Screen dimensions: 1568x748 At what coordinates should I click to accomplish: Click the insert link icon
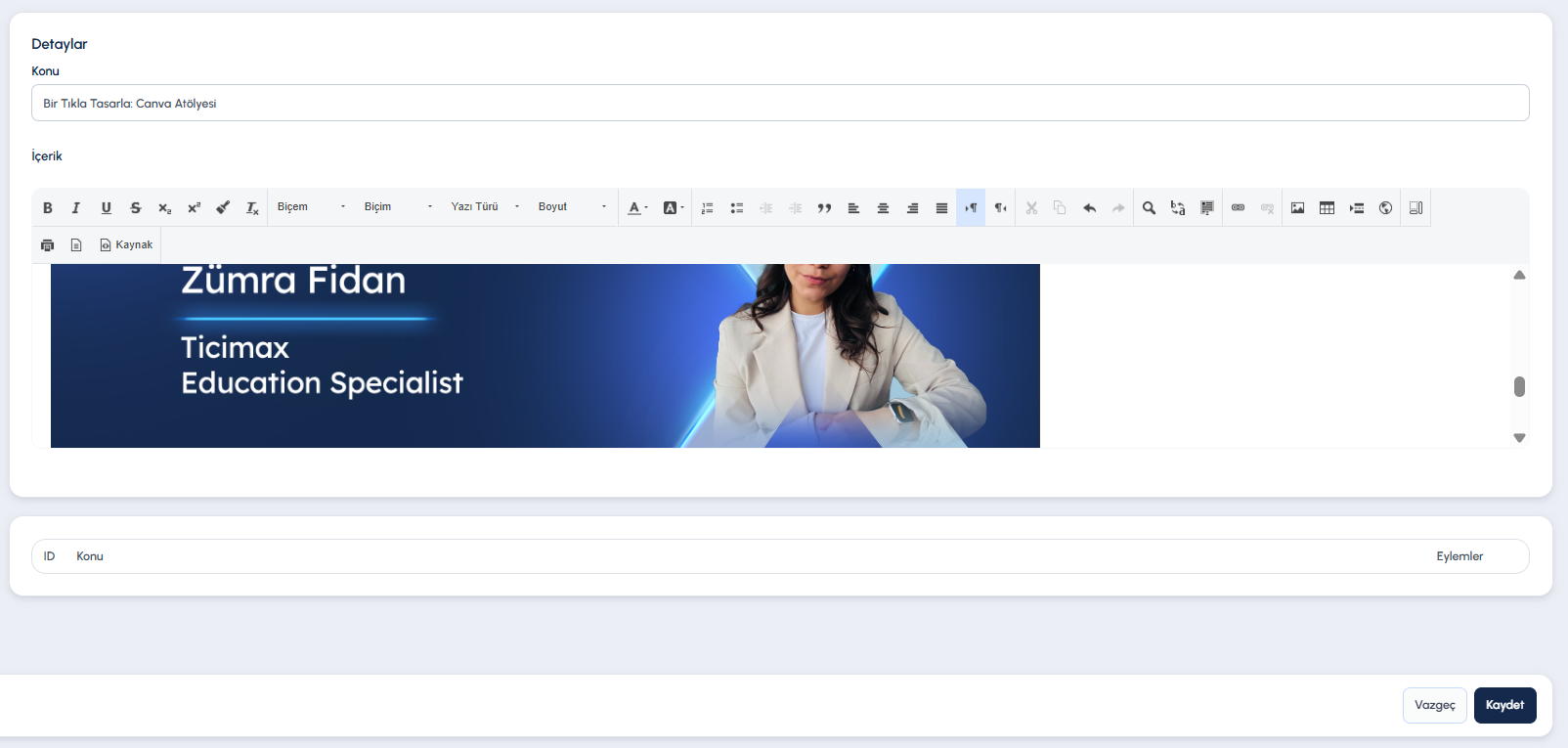1238,207
